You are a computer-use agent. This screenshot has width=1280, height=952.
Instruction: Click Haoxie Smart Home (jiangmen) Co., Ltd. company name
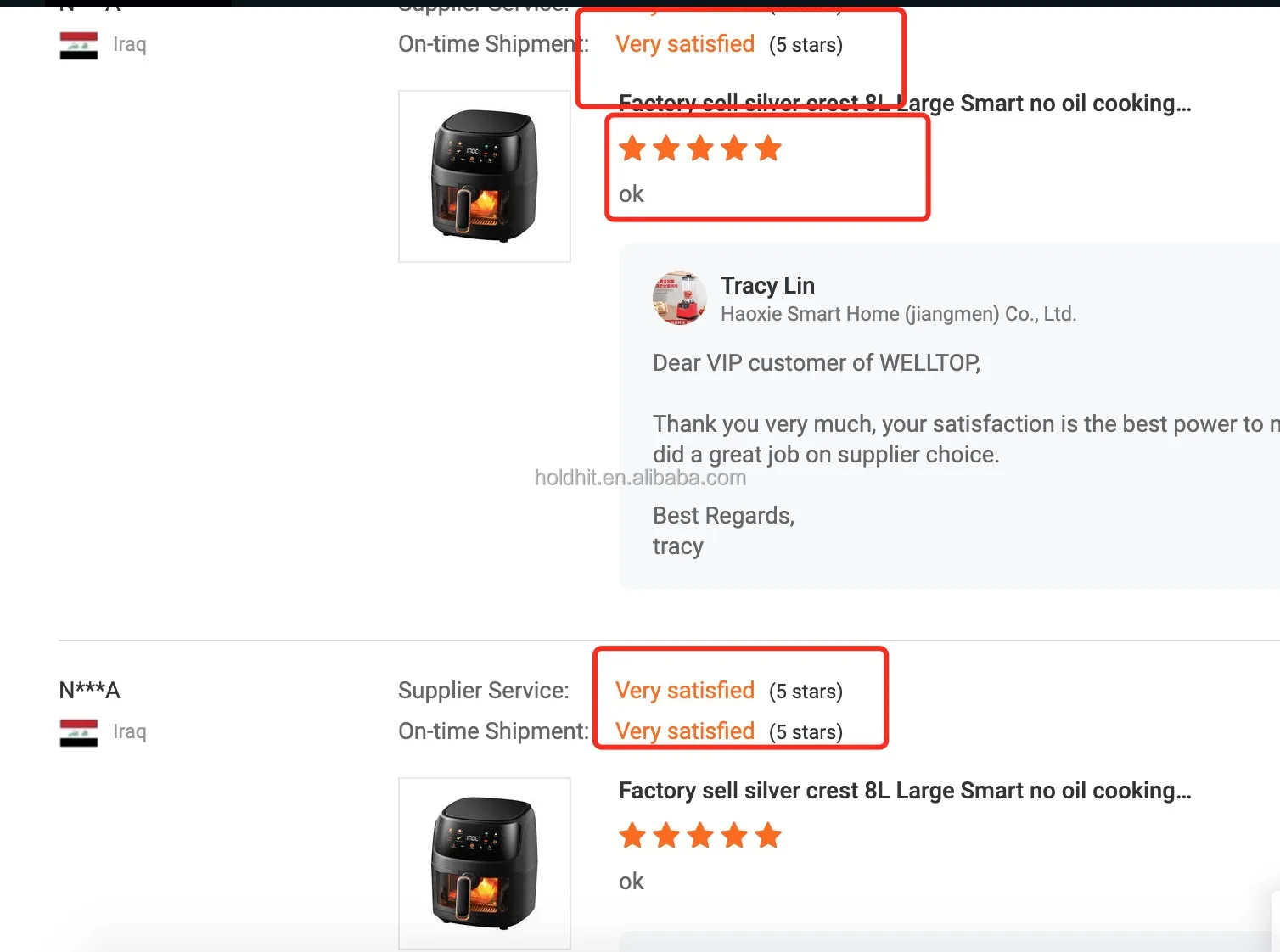pos(898,314)
